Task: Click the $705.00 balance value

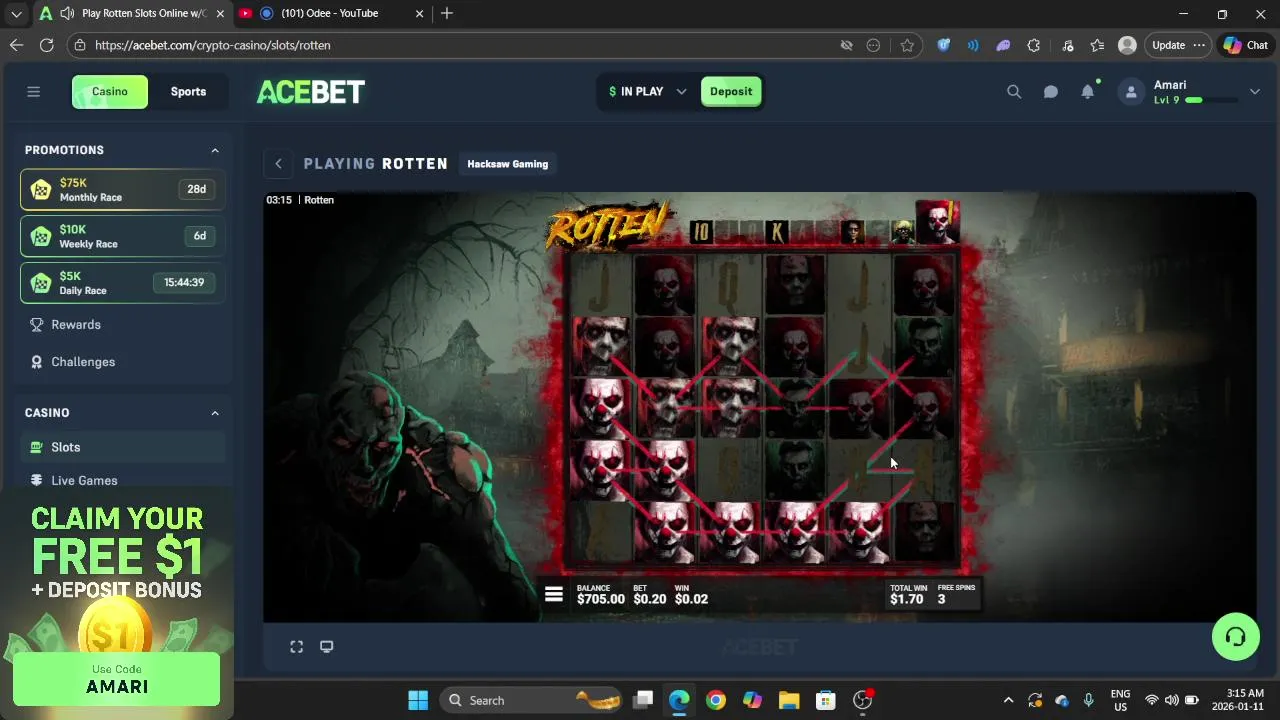Action: pyautogui.click(x=600, y=599)
